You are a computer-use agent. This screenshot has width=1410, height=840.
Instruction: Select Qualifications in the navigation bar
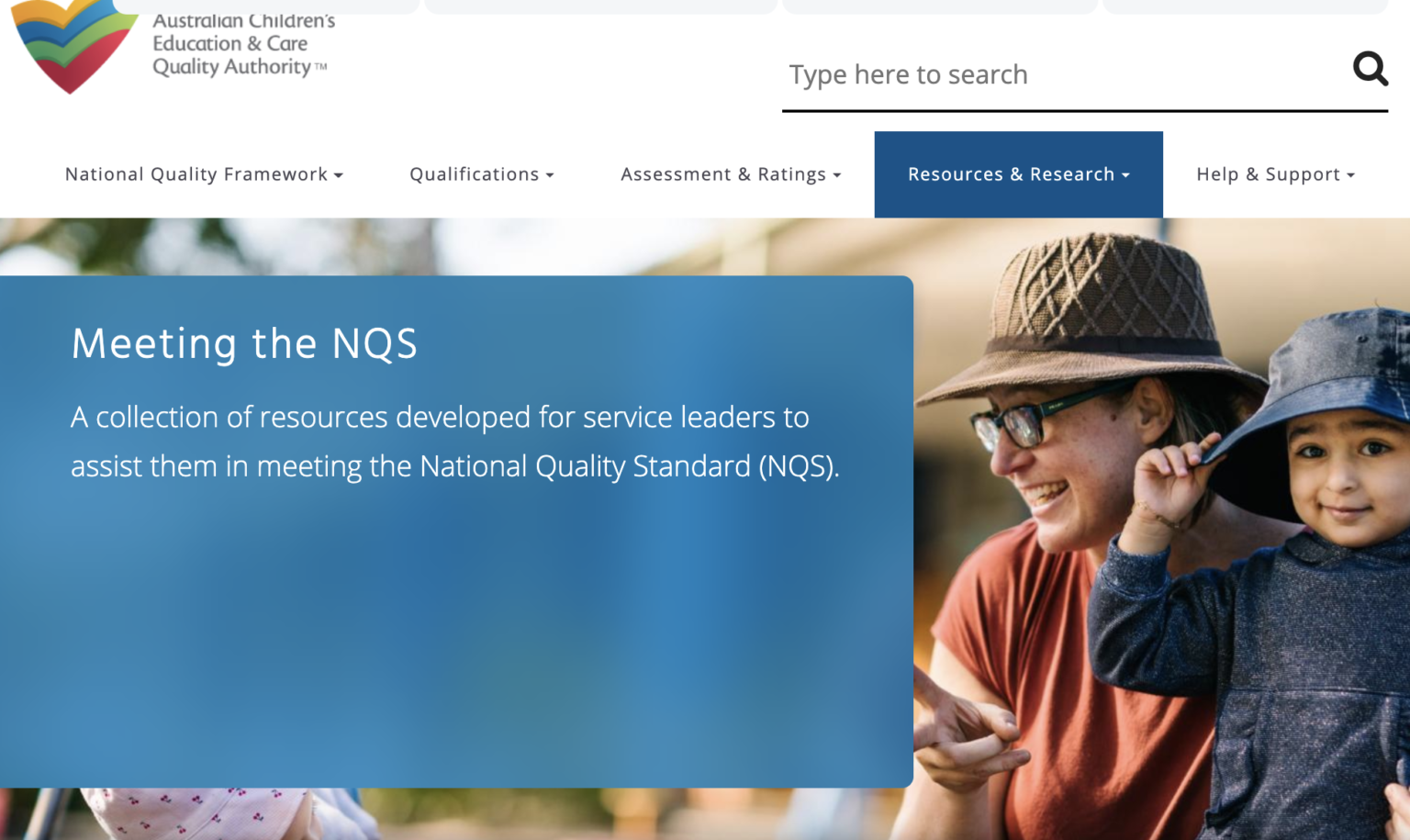(474, 174)
